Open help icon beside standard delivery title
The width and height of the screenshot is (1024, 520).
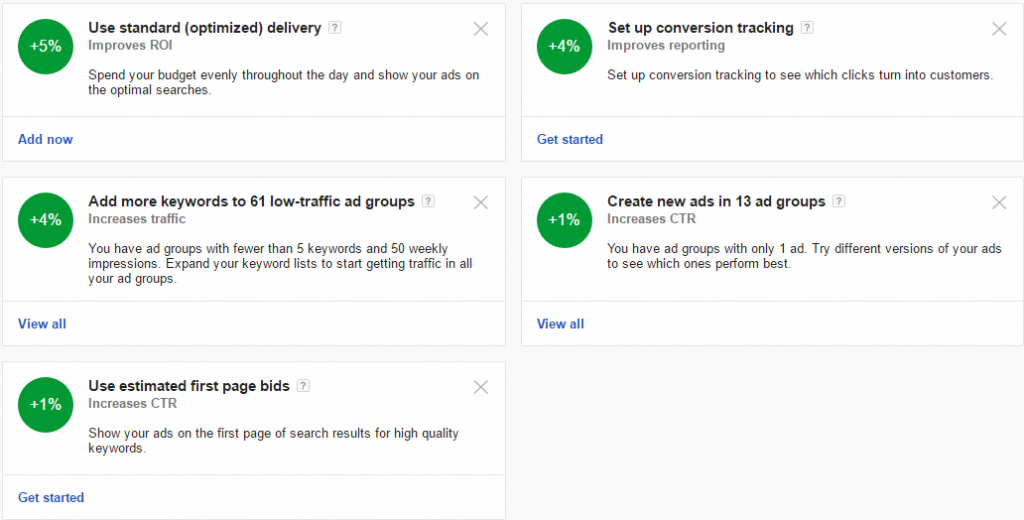[335, 28]
